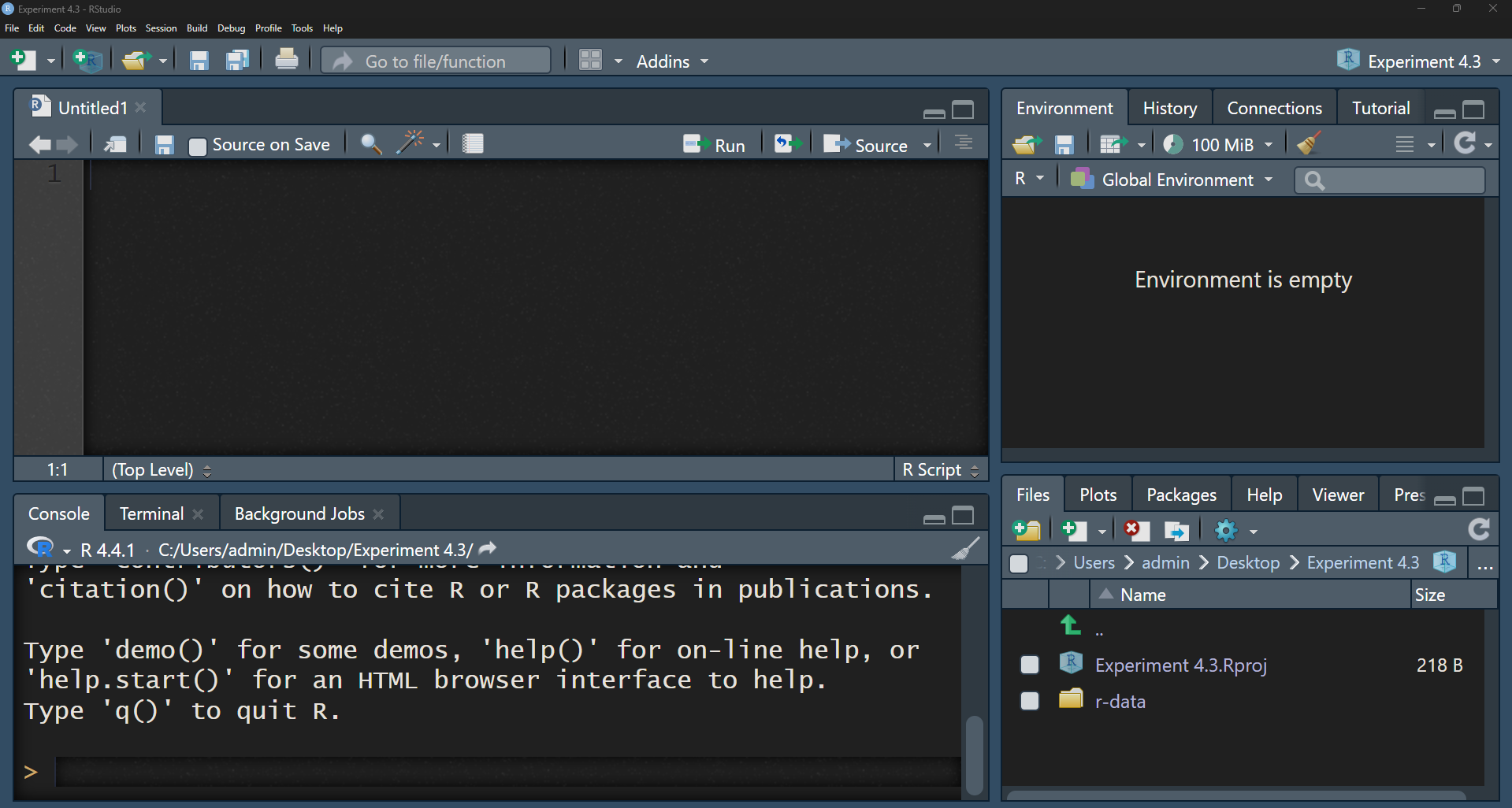
Task: Create a new folder in the Files pane
Action: click(x=1027, y=530)
